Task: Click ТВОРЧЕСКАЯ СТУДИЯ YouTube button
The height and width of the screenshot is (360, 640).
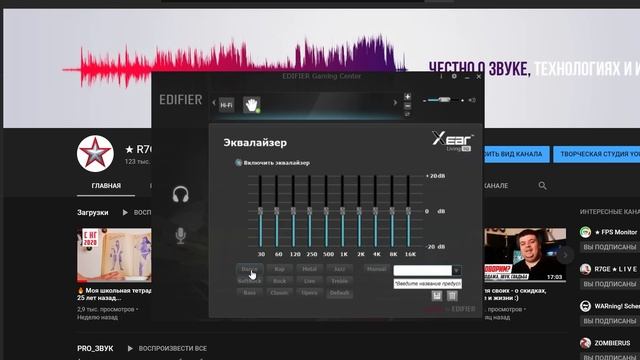Action: pos(597,154)
